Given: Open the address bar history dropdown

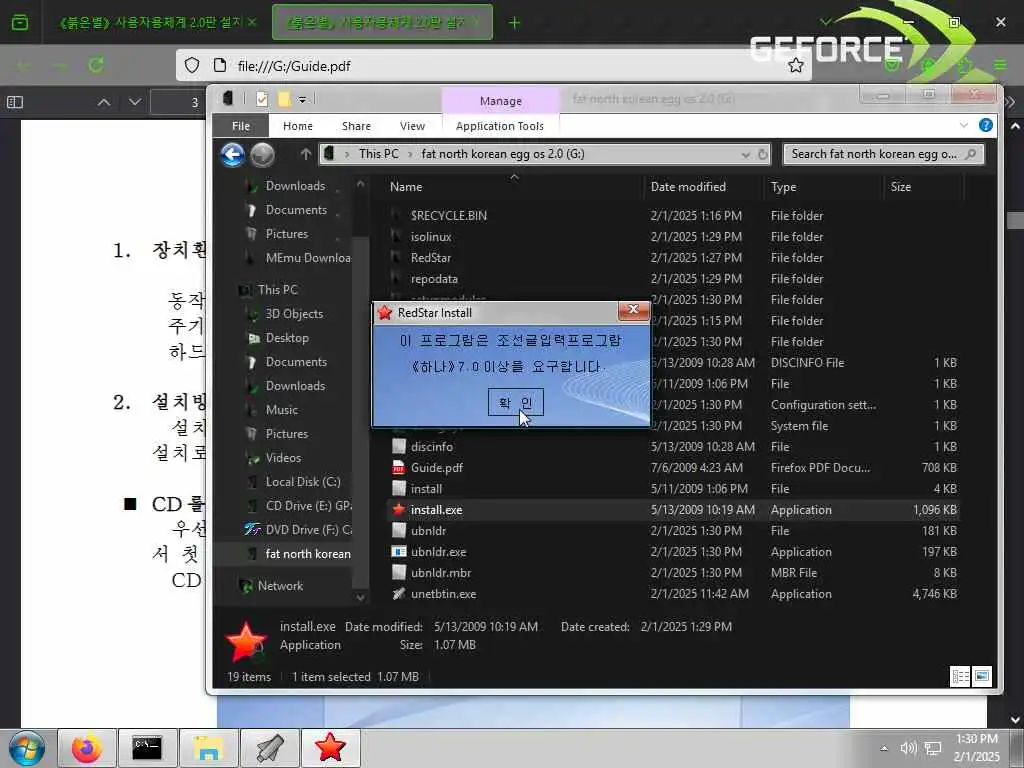Looking at the screenshot, I should tap(745, 154).
